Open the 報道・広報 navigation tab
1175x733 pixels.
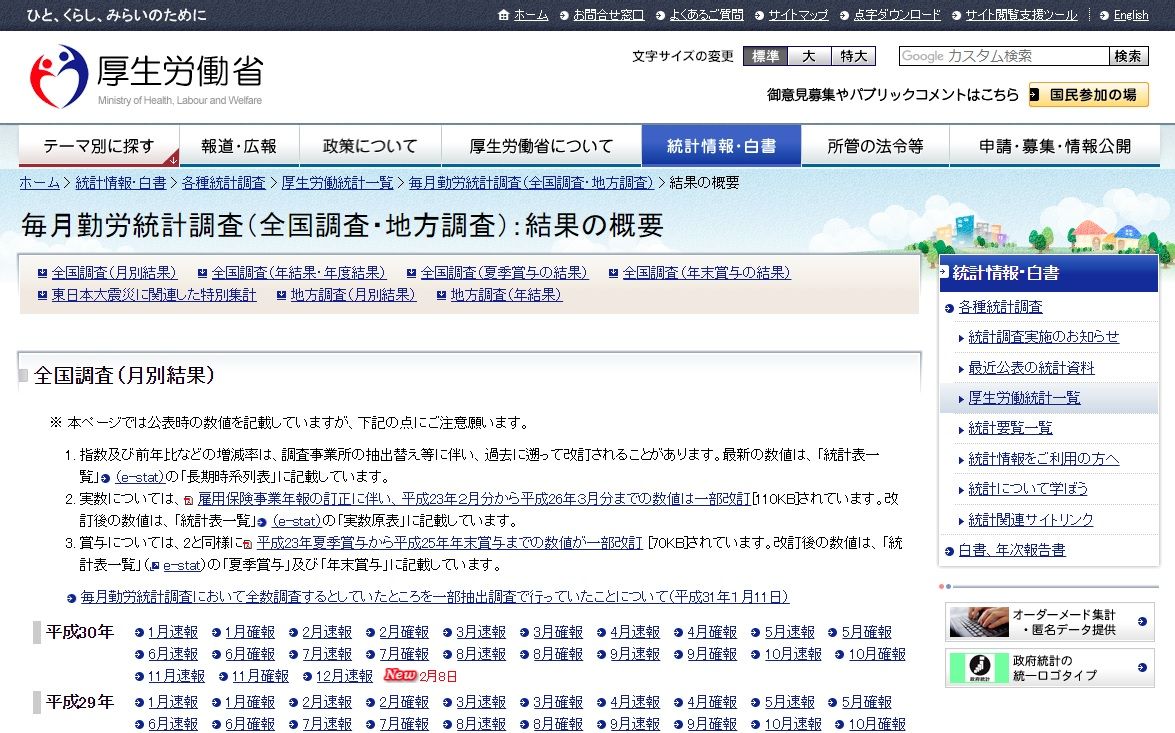tap(239, 146)
